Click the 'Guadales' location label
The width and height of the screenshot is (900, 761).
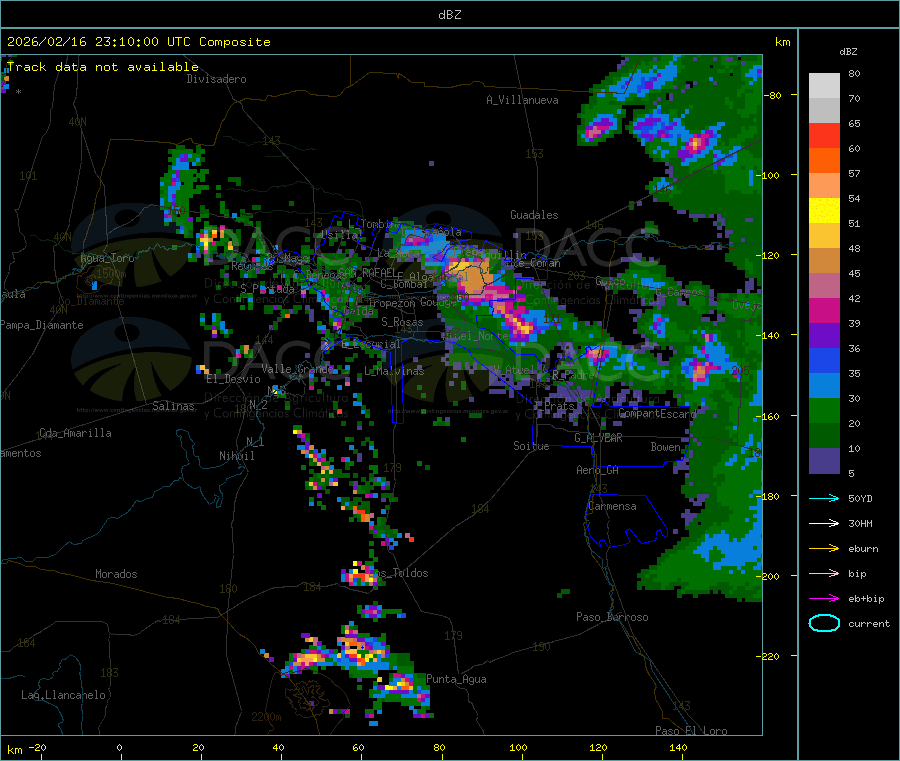point(534,215)
